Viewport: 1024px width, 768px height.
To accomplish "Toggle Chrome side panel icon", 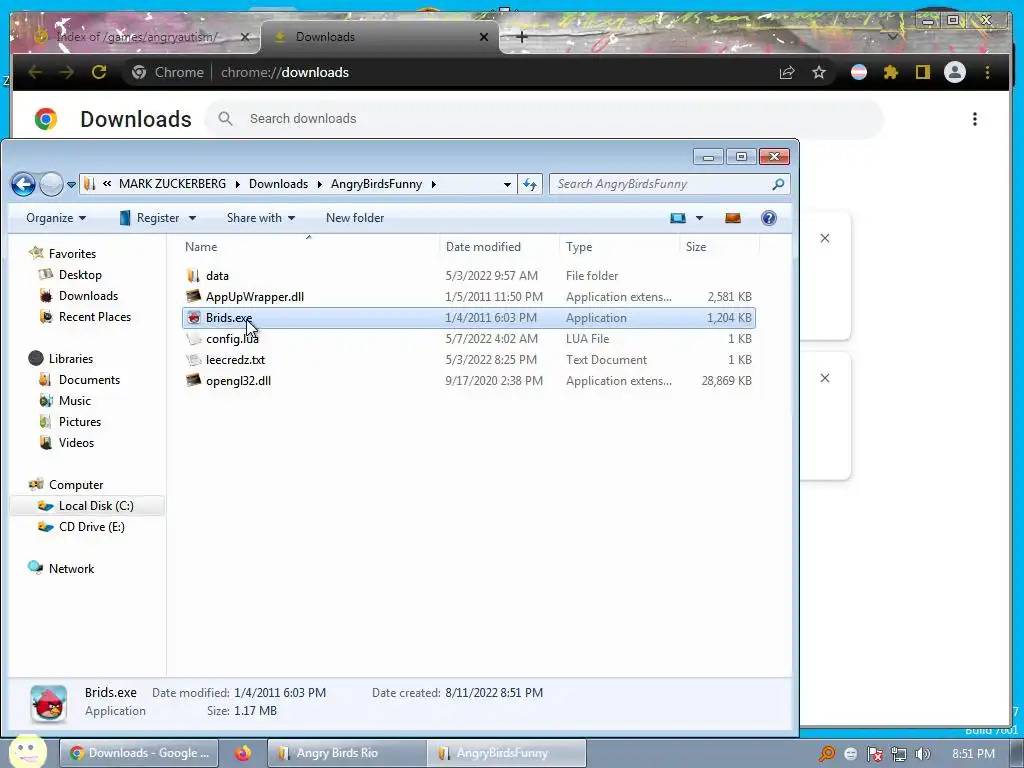I will coord(922,72).
